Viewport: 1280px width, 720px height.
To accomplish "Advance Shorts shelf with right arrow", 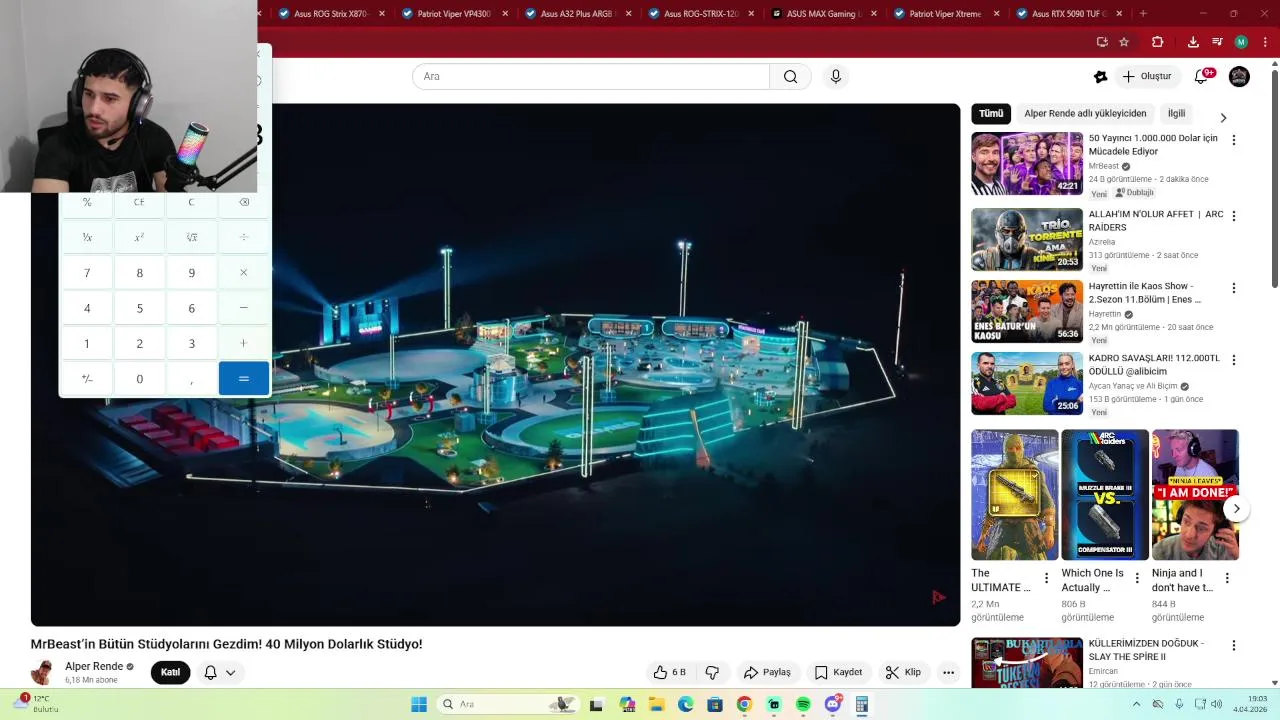I will pyautogui.click(x=1236, y=508).
